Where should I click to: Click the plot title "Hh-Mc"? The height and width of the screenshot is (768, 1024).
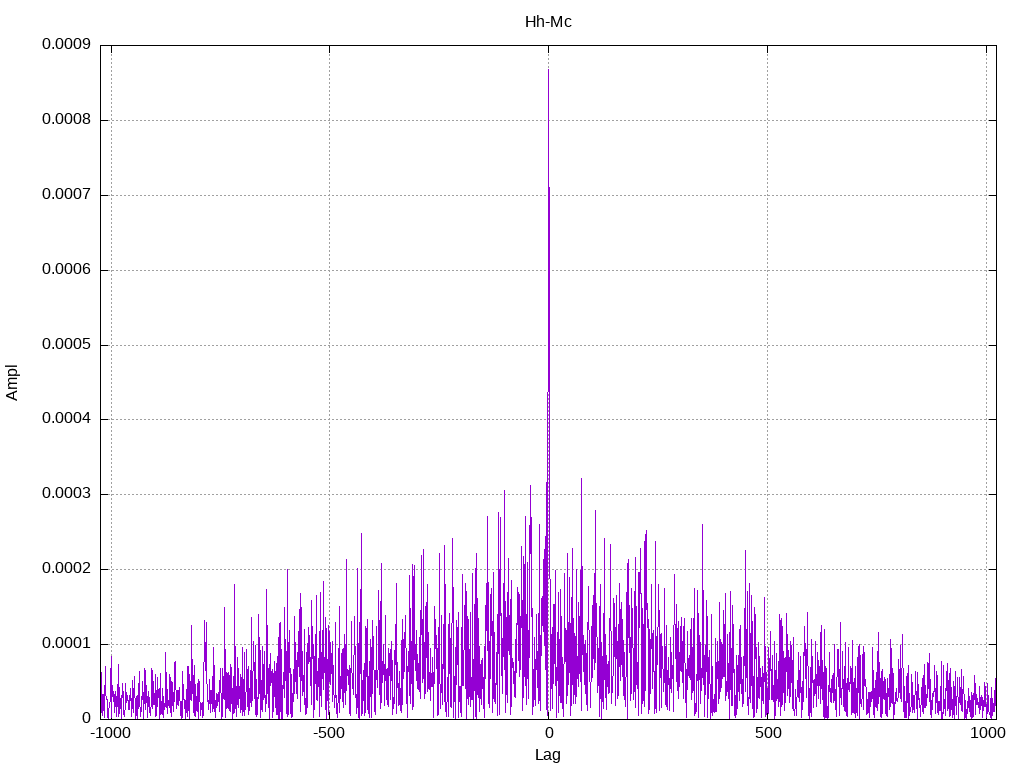tap(548, 21)
